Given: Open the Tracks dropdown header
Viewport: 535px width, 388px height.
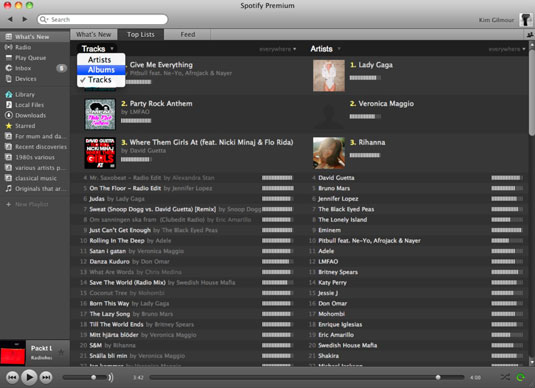Looking at the screenshot, I should click(97, 49).
